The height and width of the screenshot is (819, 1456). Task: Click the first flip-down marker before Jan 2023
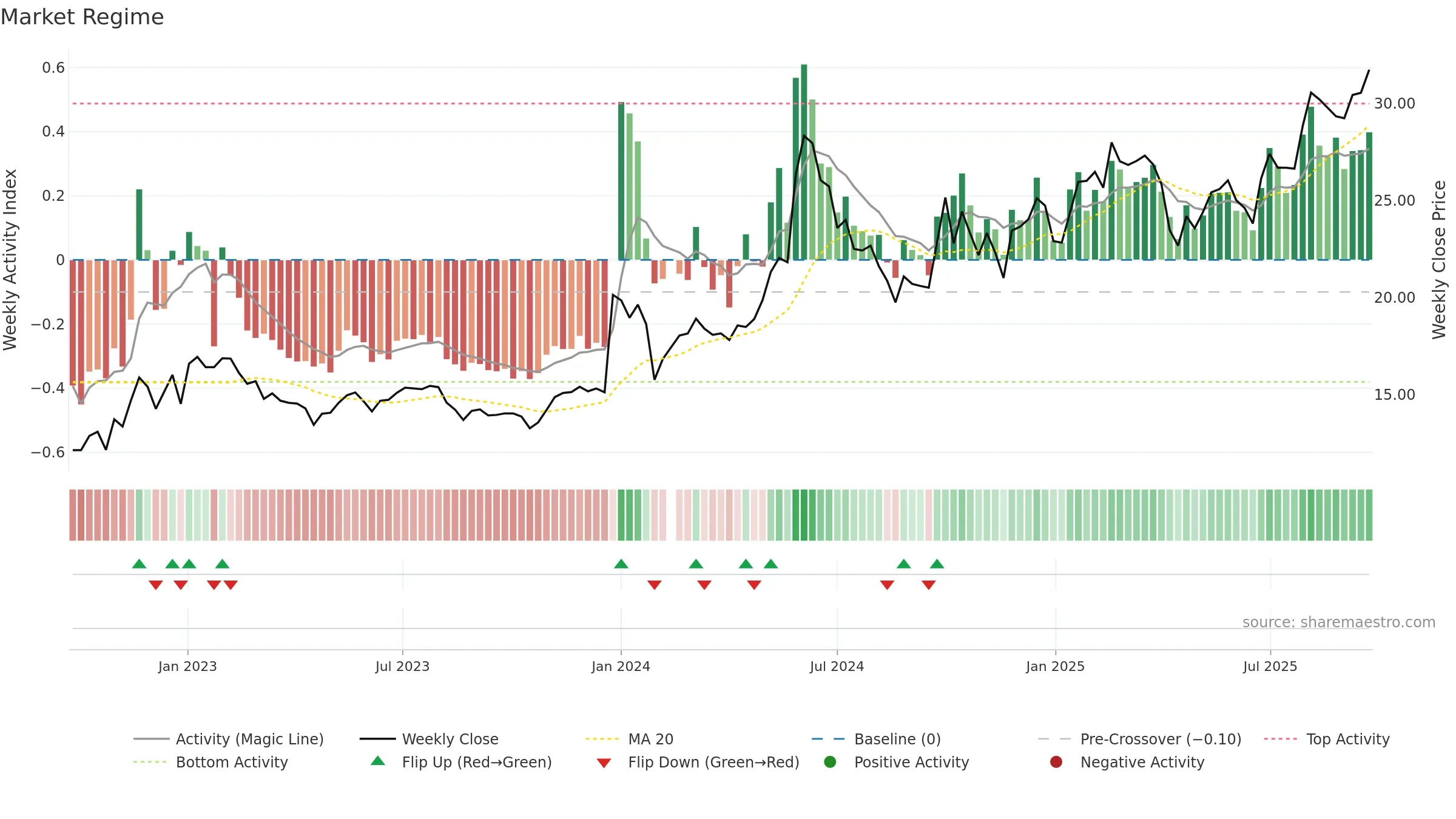pos(156,585)
